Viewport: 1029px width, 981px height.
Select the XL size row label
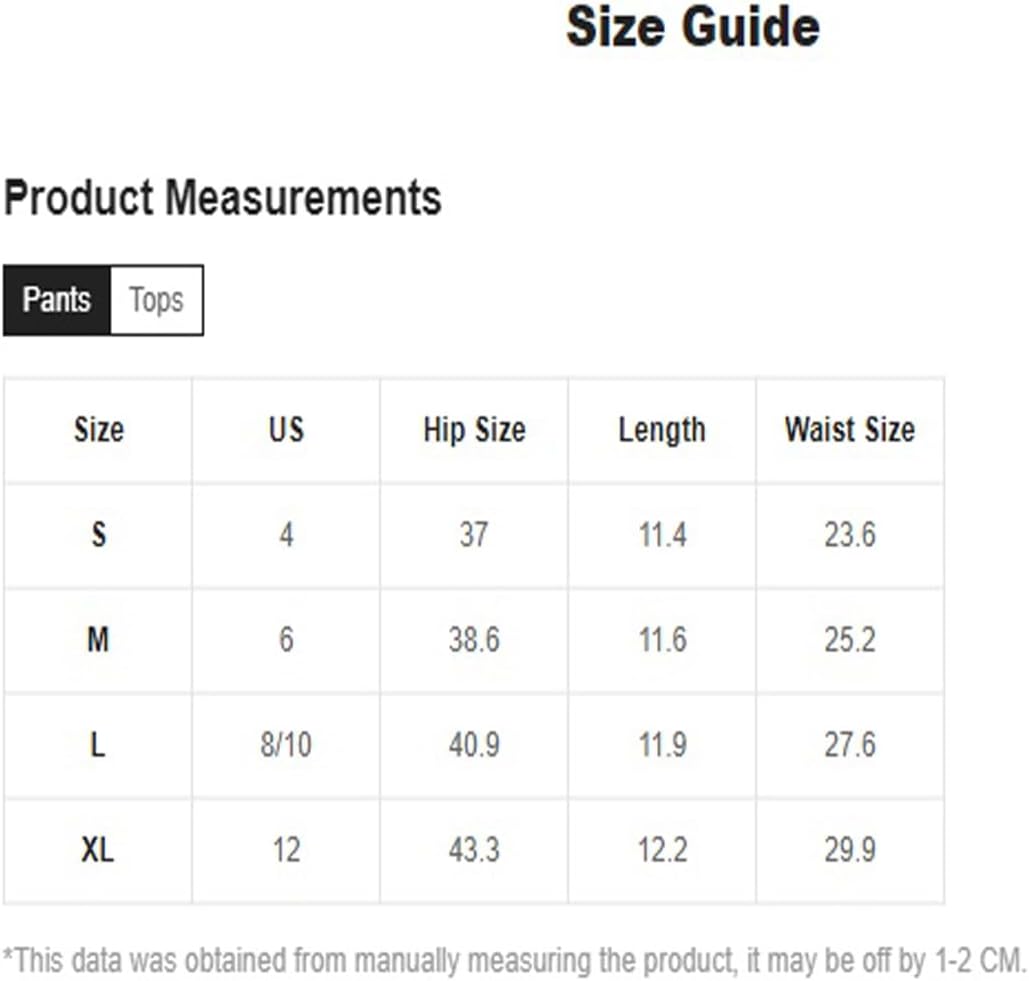pyautogui.click(x=98, y=850)
